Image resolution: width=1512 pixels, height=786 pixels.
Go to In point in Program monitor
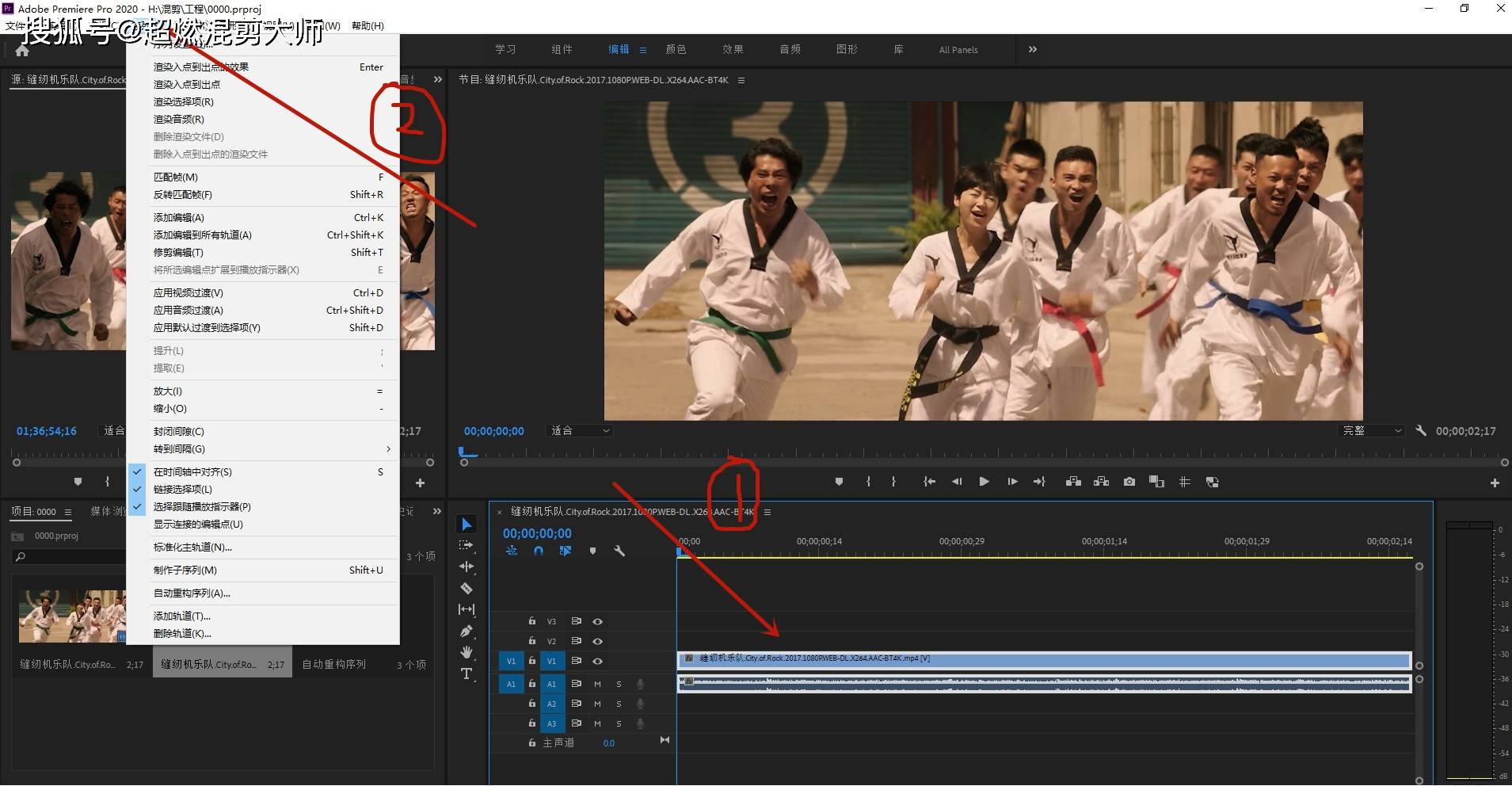coord(930,482)
